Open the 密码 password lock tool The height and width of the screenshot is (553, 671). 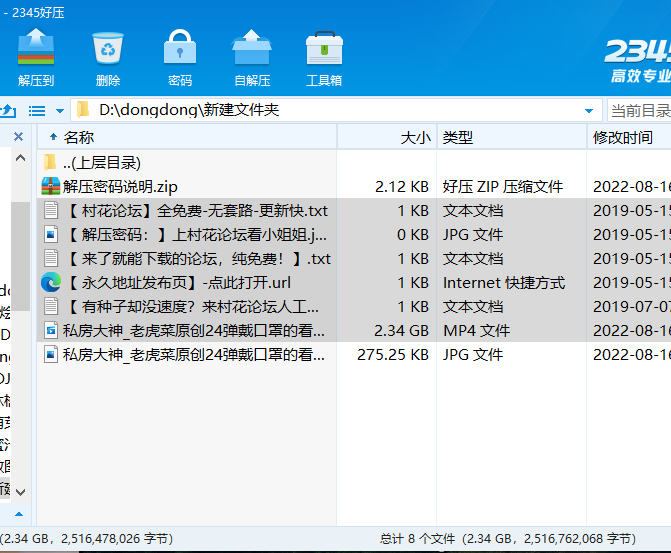tap(180, 58)
